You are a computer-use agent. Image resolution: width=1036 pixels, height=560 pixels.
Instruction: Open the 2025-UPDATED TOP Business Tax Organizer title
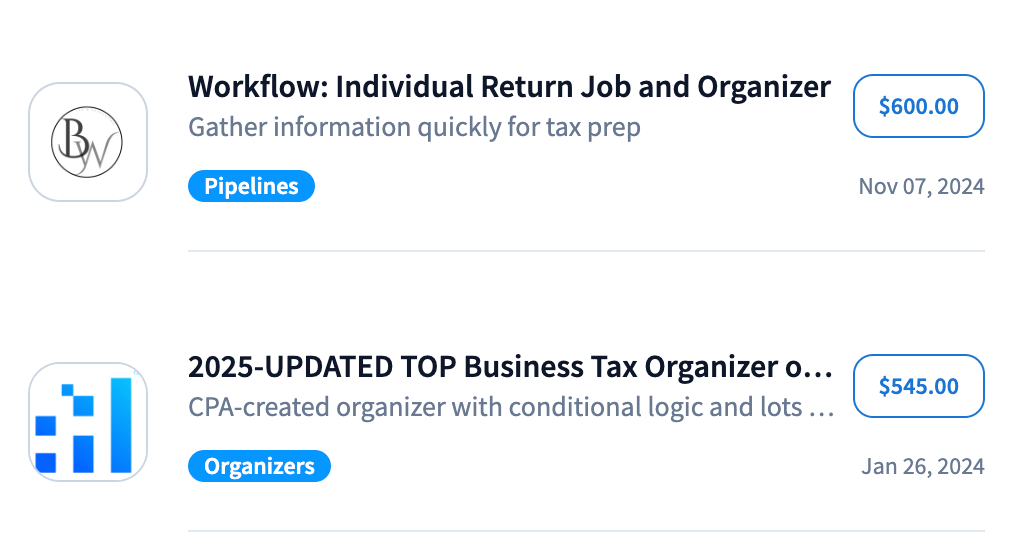509,367
